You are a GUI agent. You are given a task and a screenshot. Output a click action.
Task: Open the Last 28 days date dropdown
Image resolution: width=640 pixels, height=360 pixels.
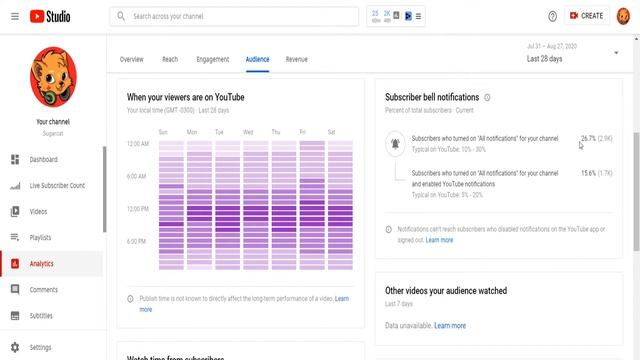click(572, 53)
